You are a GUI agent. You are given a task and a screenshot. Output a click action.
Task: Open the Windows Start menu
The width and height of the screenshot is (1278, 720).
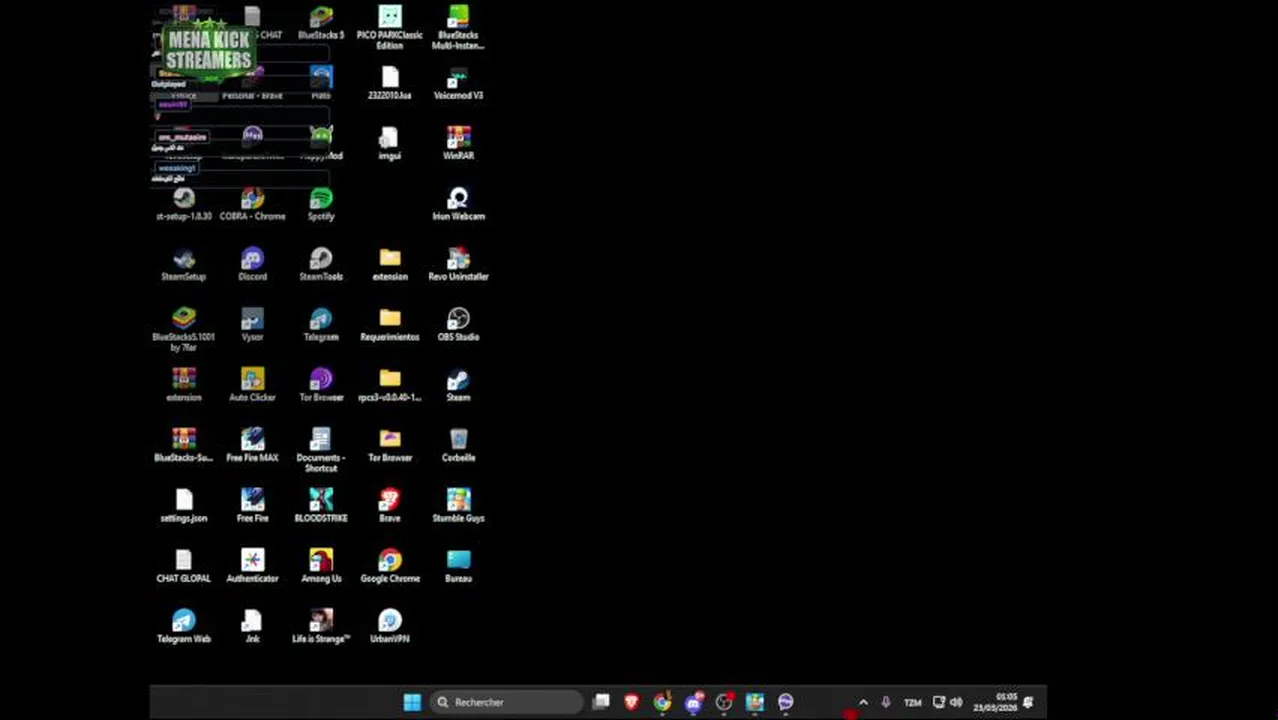pos(412,702)
